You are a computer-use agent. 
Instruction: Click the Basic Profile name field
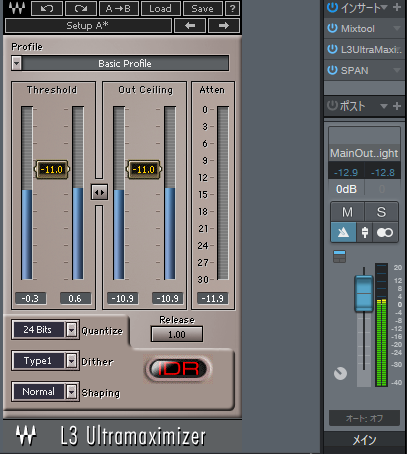[x=125, y=63]
